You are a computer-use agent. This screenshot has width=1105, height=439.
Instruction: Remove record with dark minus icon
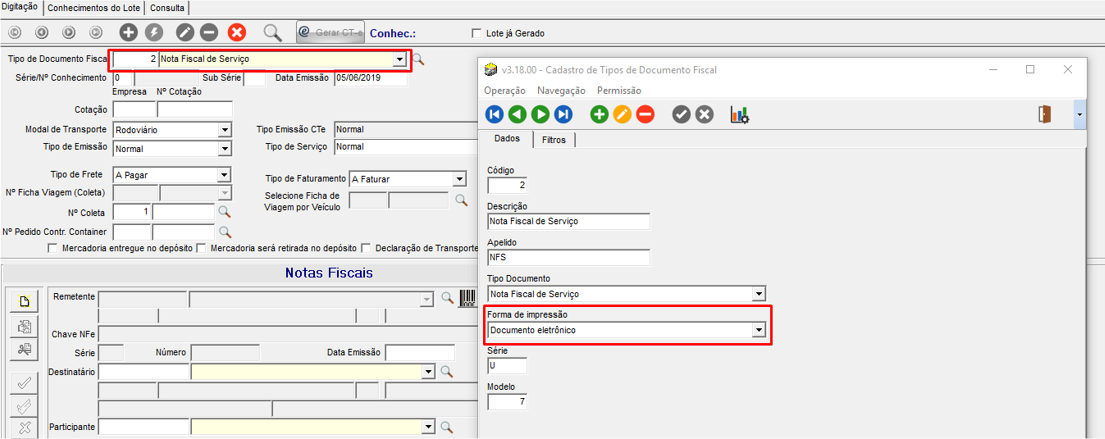pyautogui.click(x=209, y=32)
